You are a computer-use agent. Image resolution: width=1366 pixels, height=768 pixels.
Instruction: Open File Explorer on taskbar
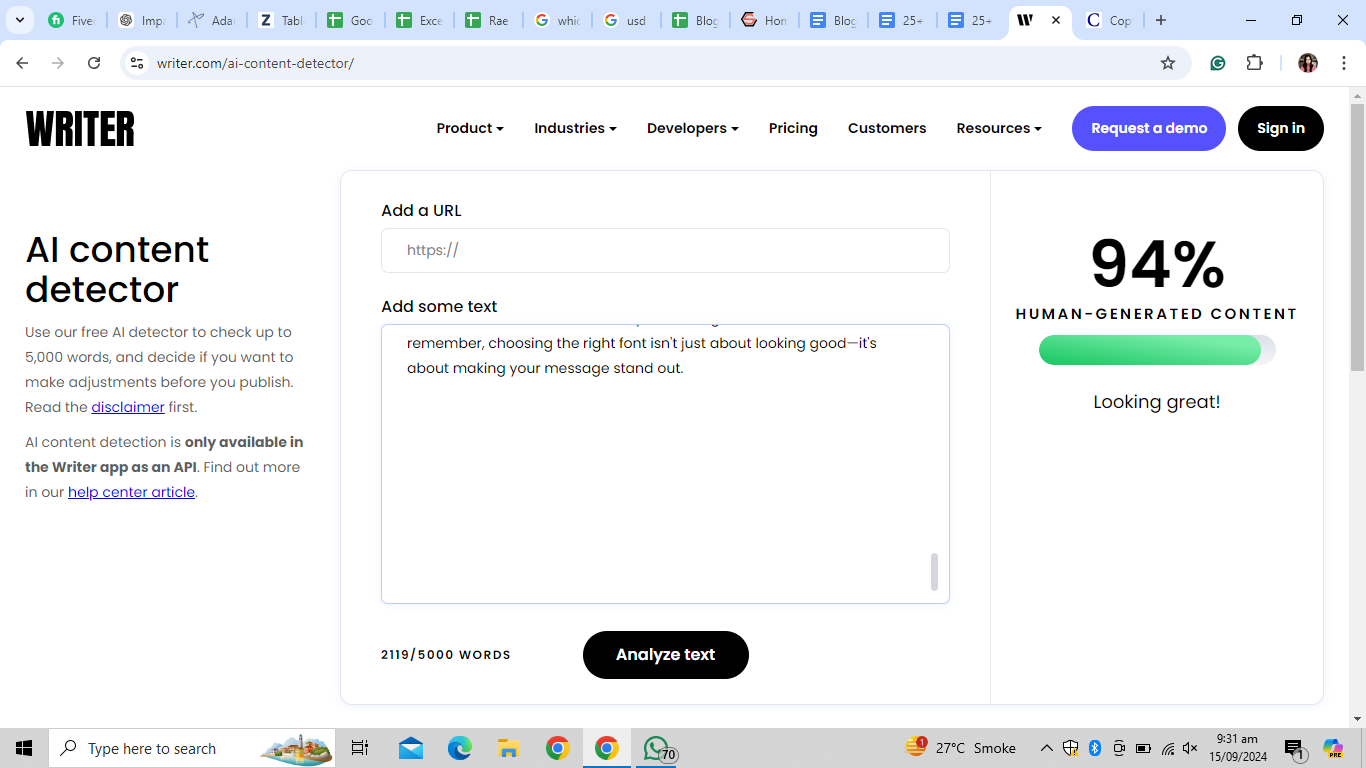tap(508, 748)
